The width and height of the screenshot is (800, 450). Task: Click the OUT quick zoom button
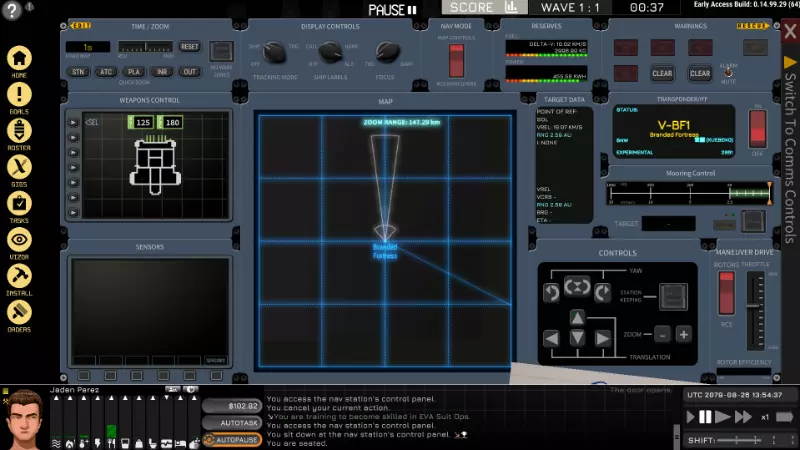click(189, 72)
